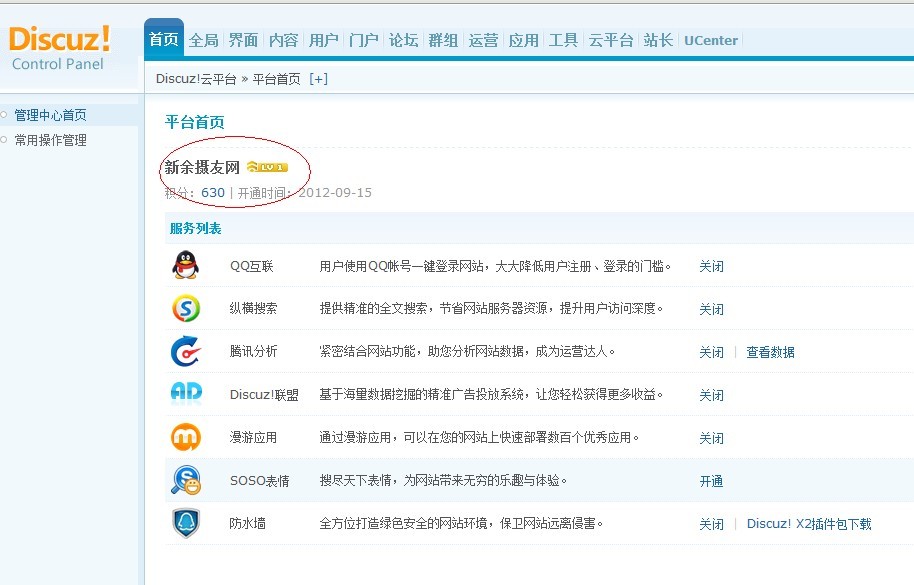Click the Discuz! Control Panel logo
914x585 pixels.
(59, 48)
